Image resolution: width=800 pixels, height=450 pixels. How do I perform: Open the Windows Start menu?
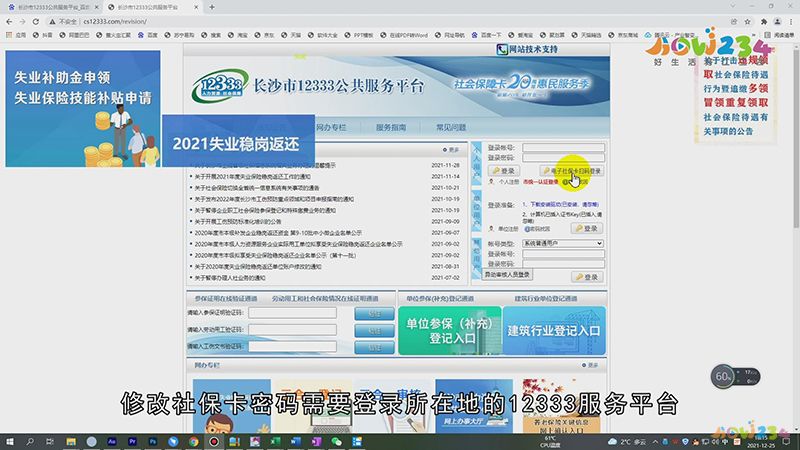tap(10, 441)
